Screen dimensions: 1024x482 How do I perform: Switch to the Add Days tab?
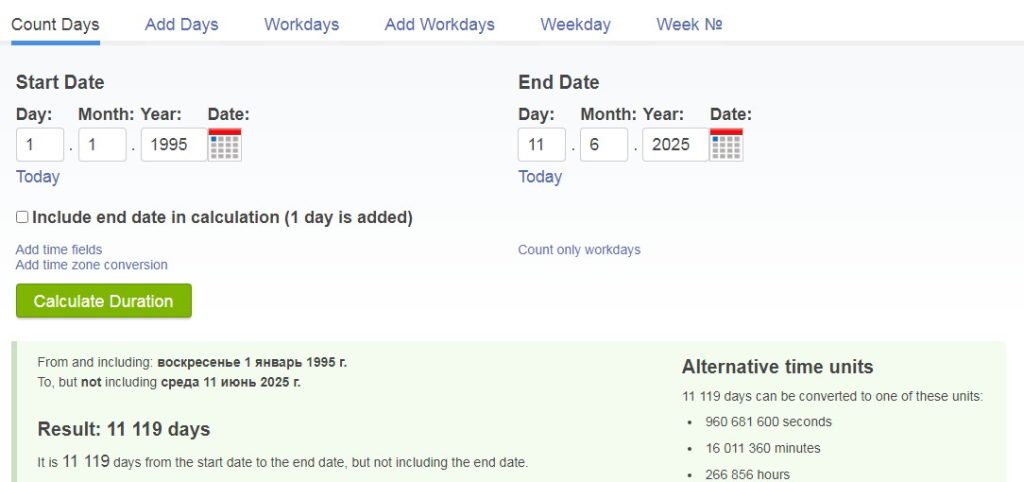(182, 25)
